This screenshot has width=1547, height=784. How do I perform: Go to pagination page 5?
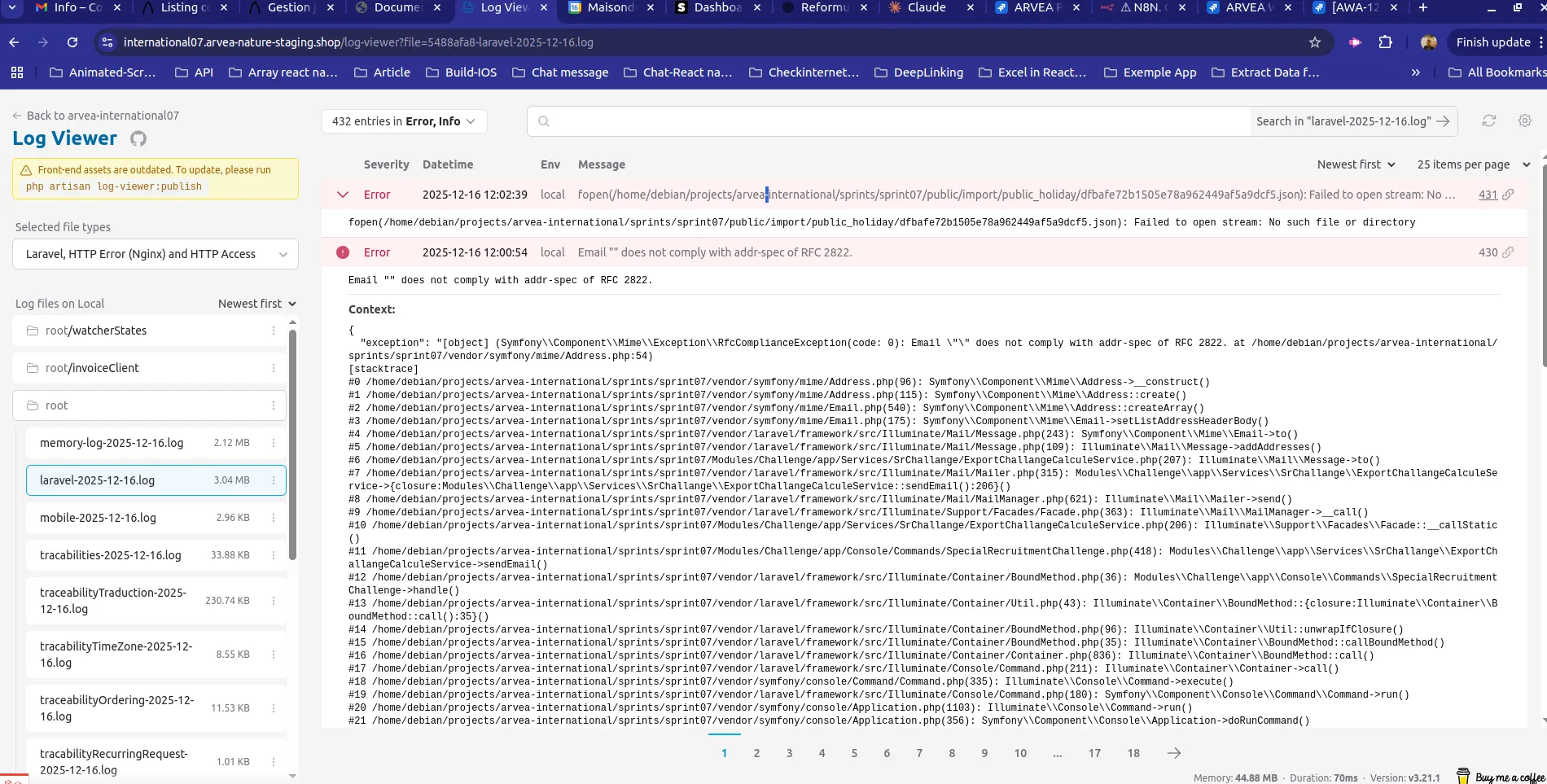pos(854,753)
